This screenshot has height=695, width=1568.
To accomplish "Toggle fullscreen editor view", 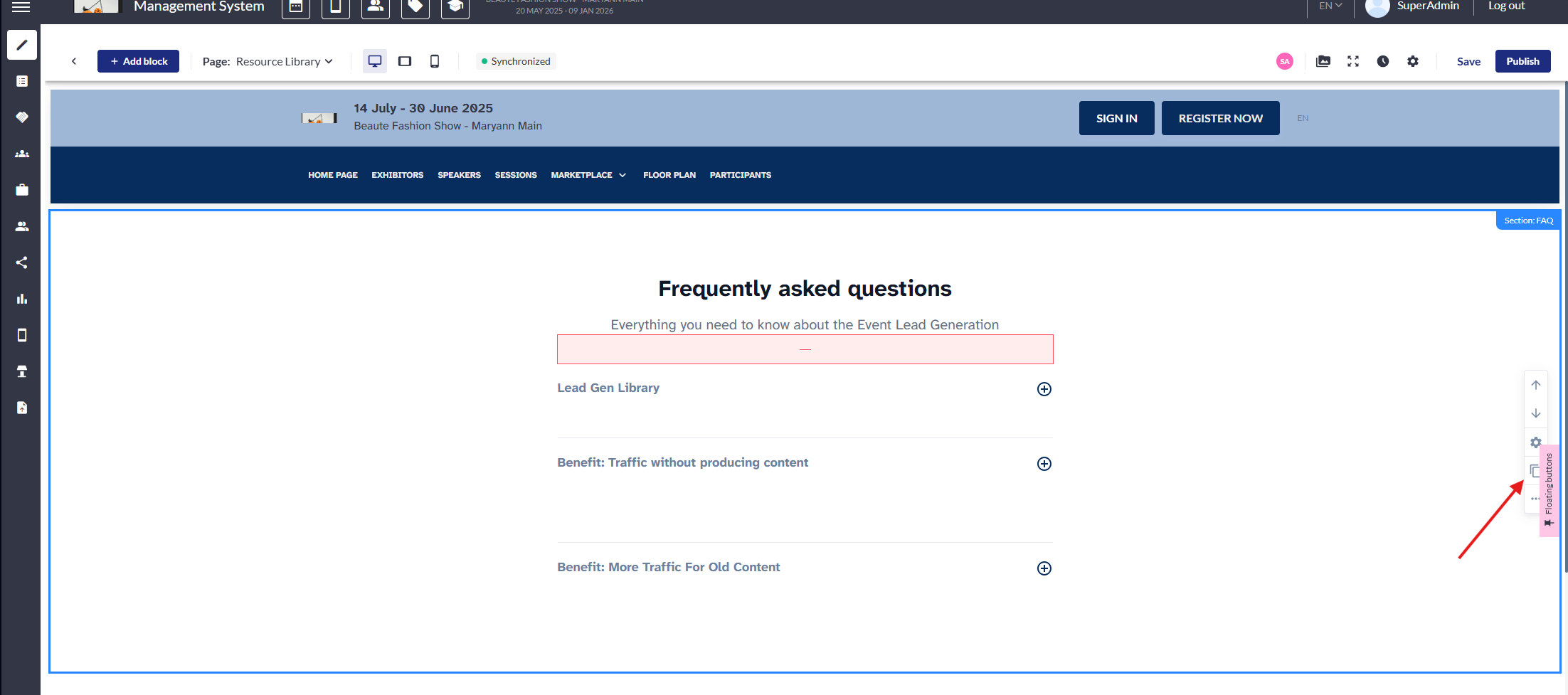I will point(1353,61).
